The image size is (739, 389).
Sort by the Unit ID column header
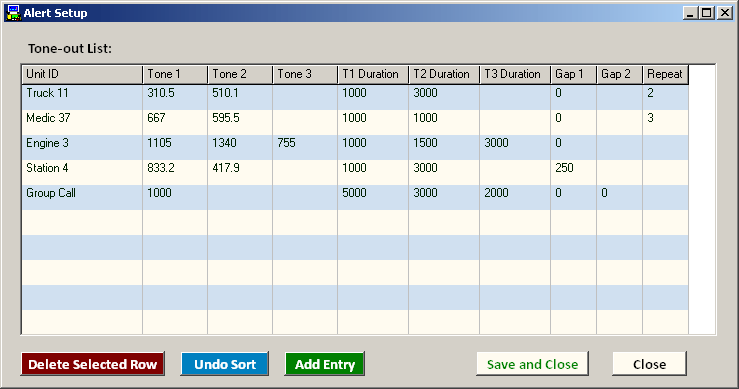[82, 74]
